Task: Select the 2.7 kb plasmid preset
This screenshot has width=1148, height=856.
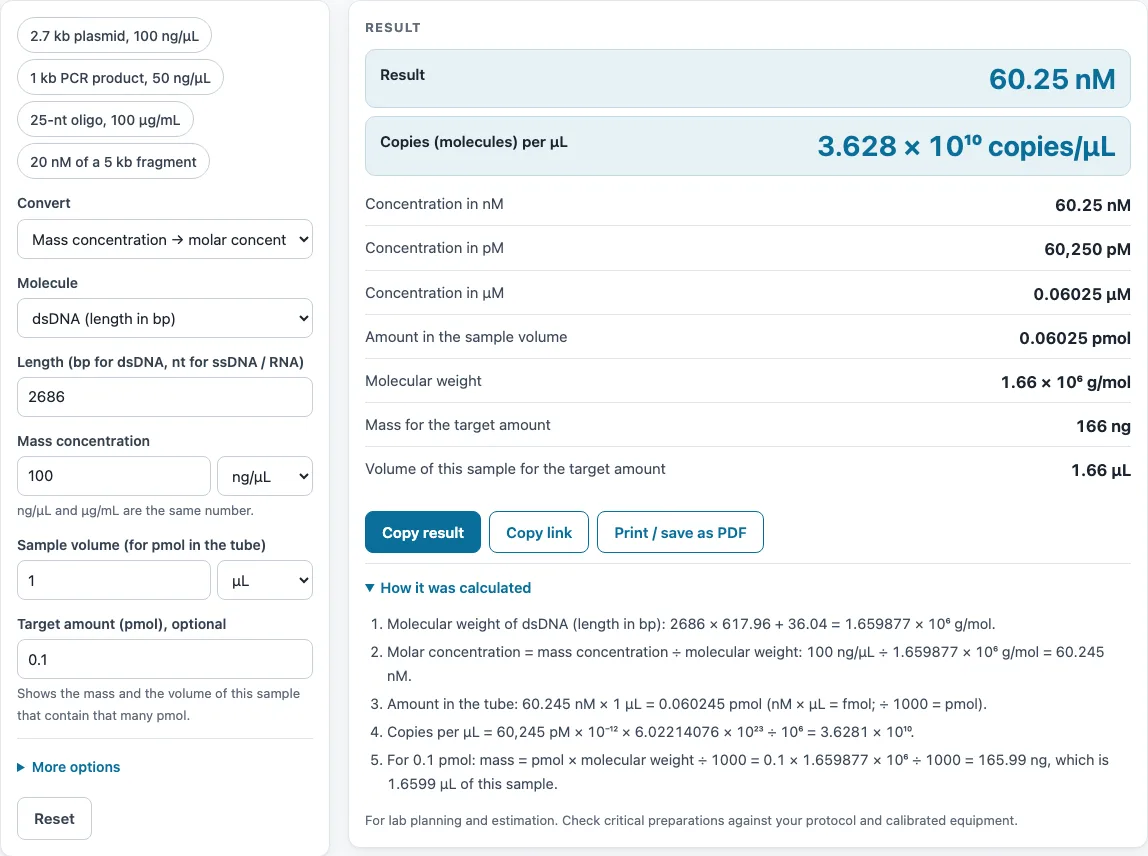Action: pyautogui.click(x=114, y=36)
